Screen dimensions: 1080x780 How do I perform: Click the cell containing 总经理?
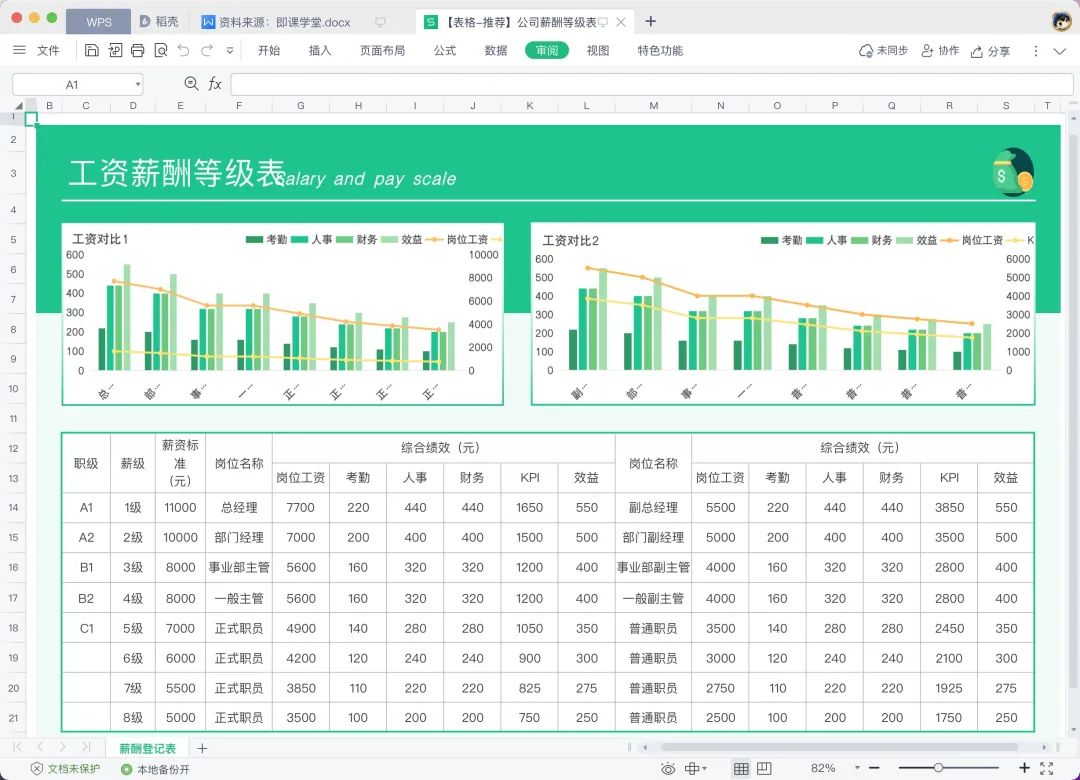tap(239, 508)
